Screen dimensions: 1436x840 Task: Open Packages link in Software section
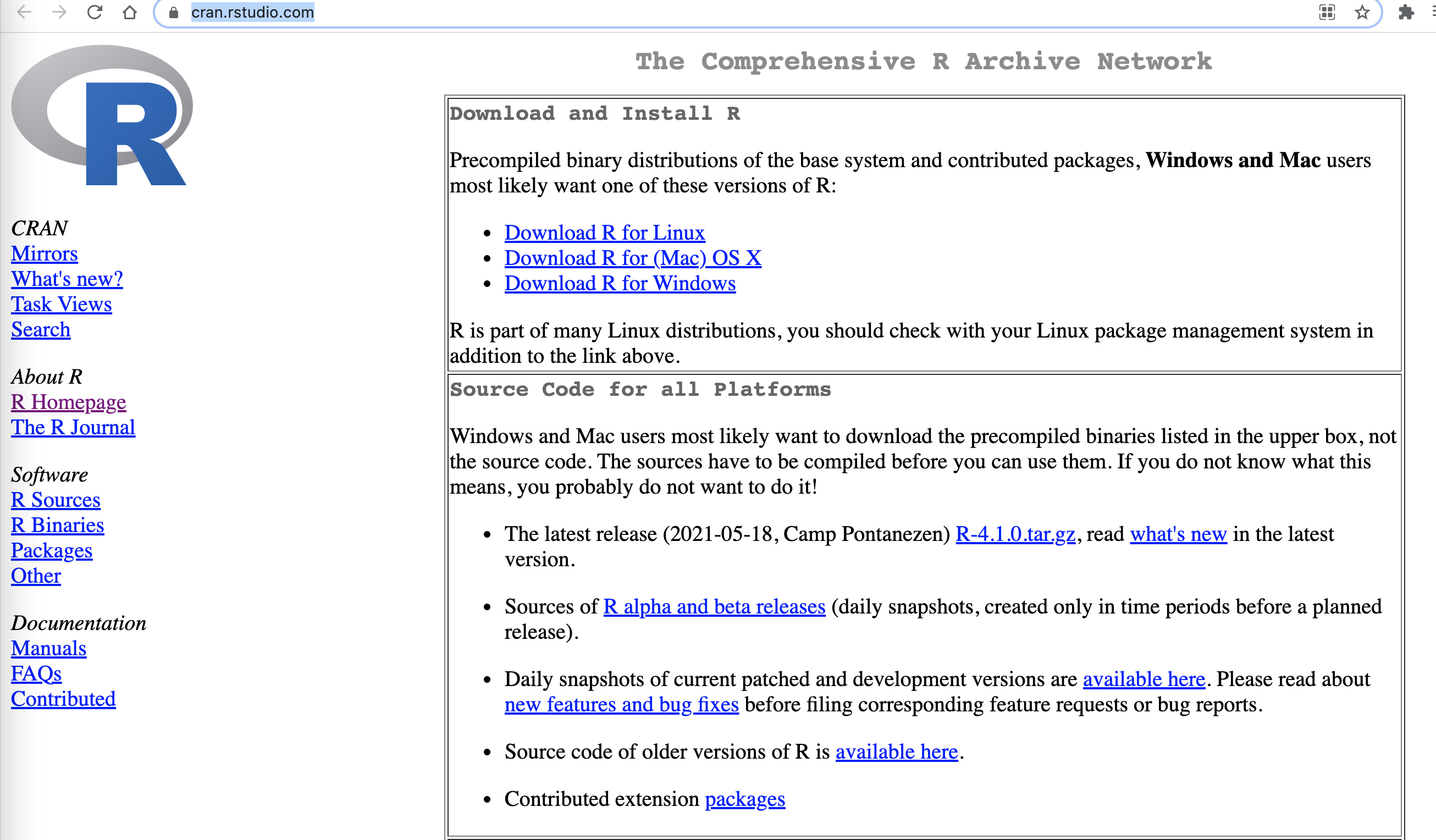click(51, 550)
